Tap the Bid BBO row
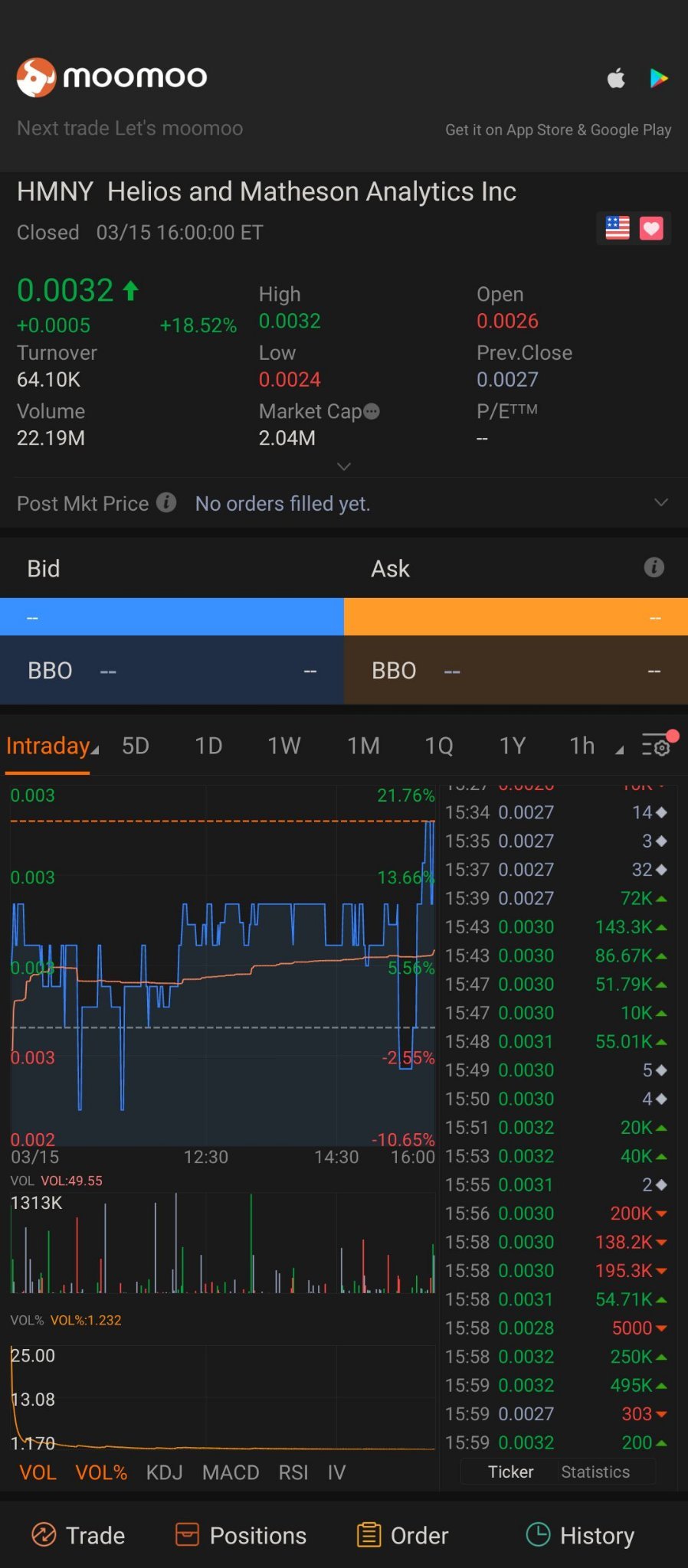This screenshot has height=1568, width=688. point(172,670)
